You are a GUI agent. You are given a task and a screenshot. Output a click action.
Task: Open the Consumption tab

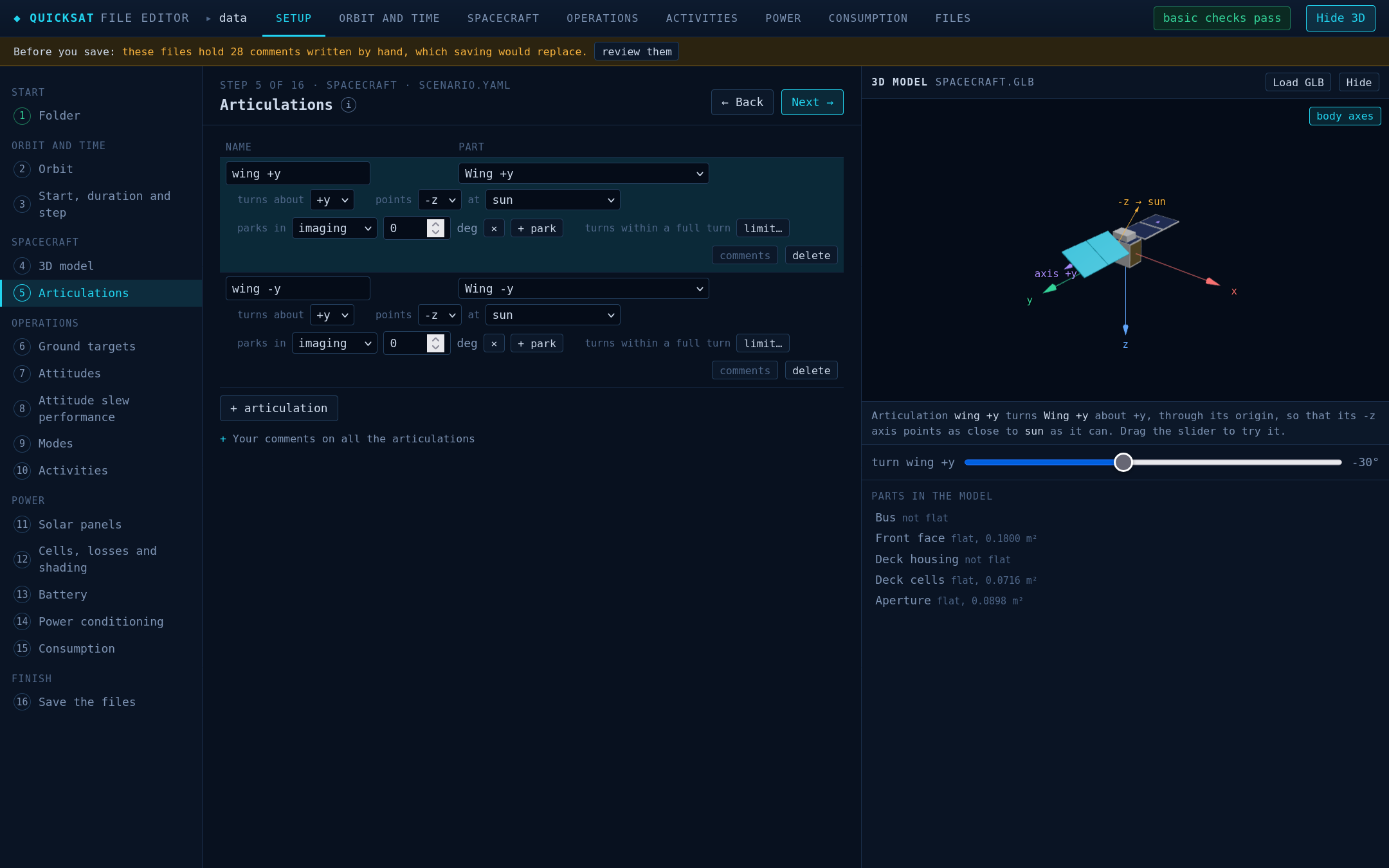click(x=867, y=18)
